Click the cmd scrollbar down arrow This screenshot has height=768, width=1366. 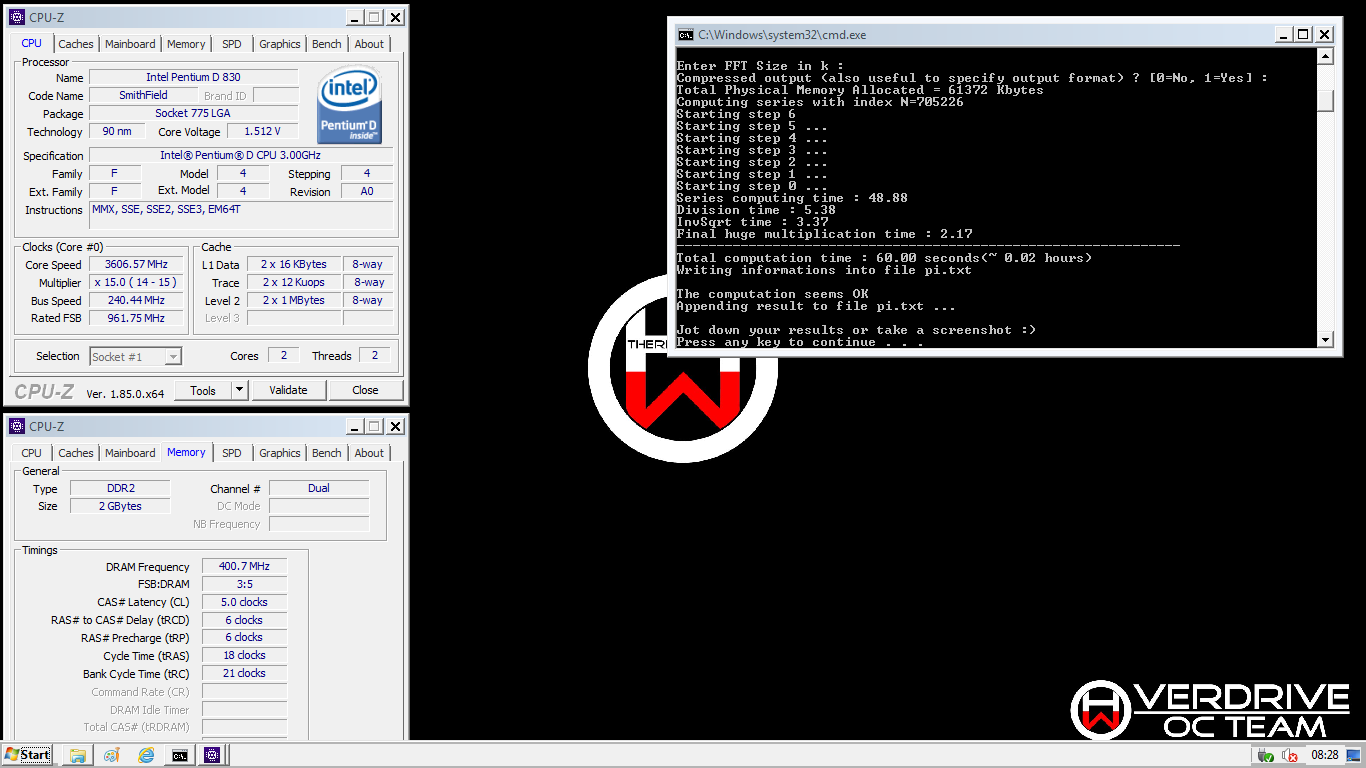(1326, 340)
